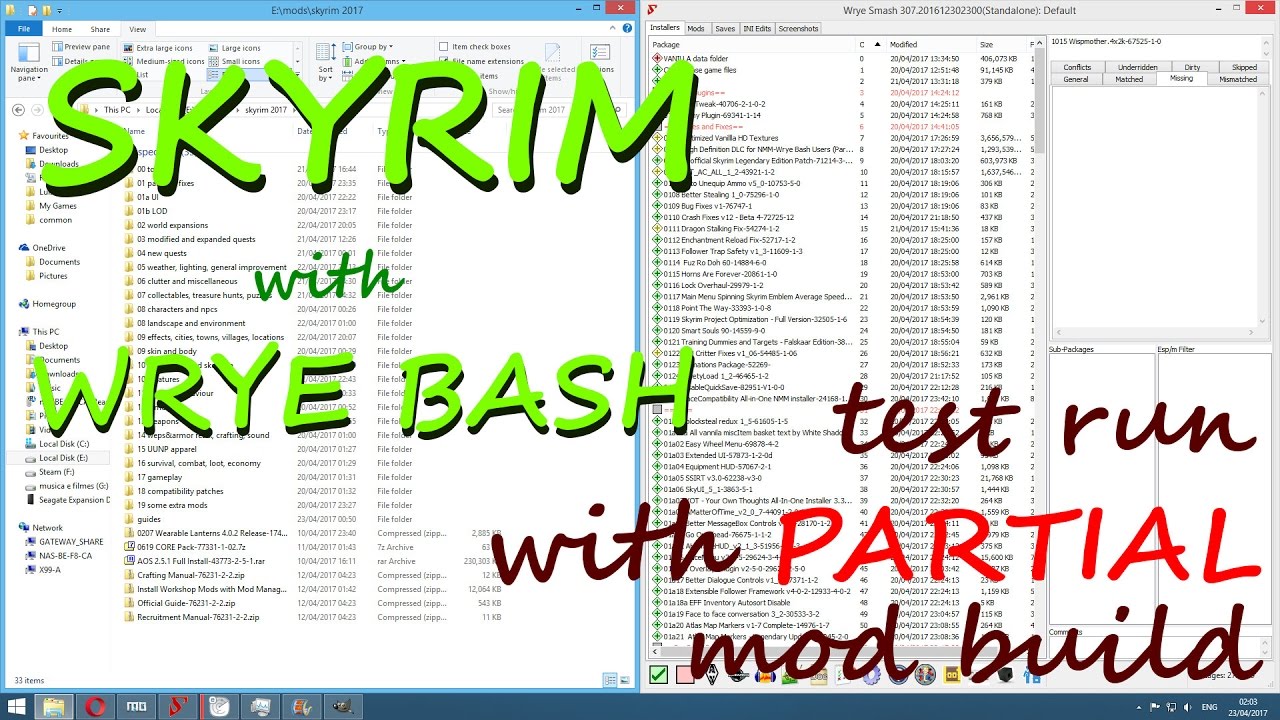
Task: Open Opera from the taskbar
Action: point(96,707)
